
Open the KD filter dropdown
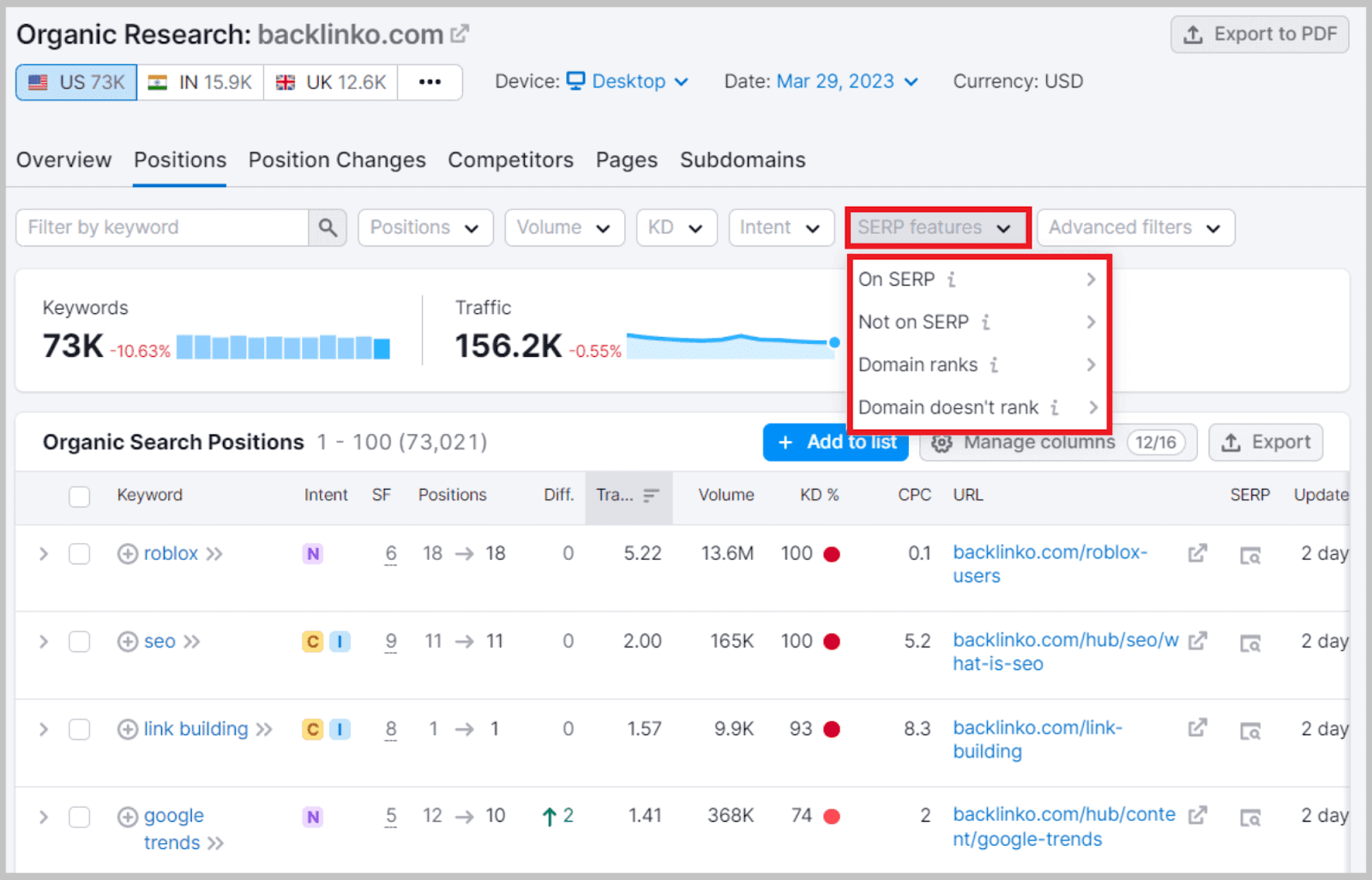pos(677,227)
